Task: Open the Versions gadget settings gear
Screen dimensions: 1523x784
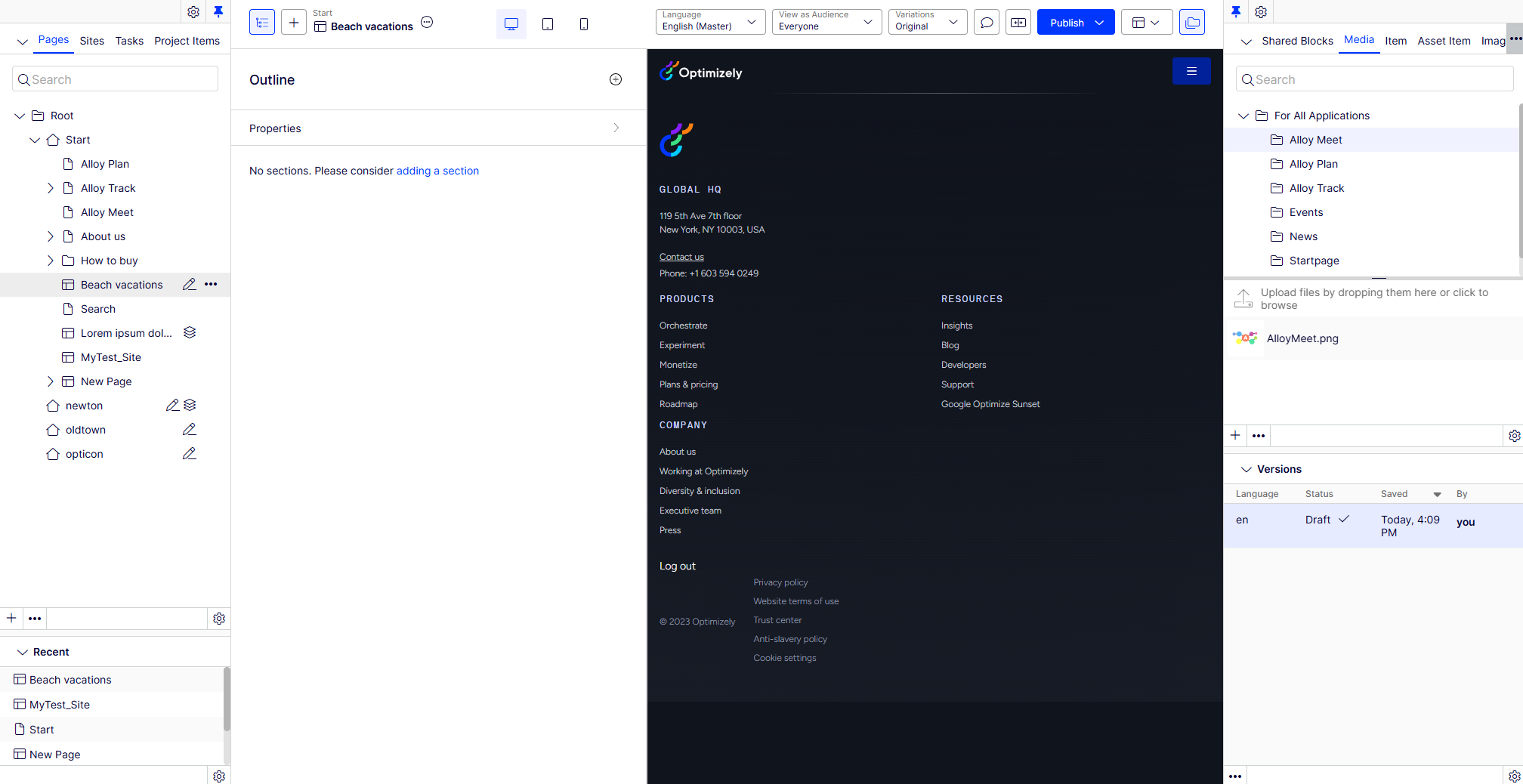Action: pos(1514,776)
